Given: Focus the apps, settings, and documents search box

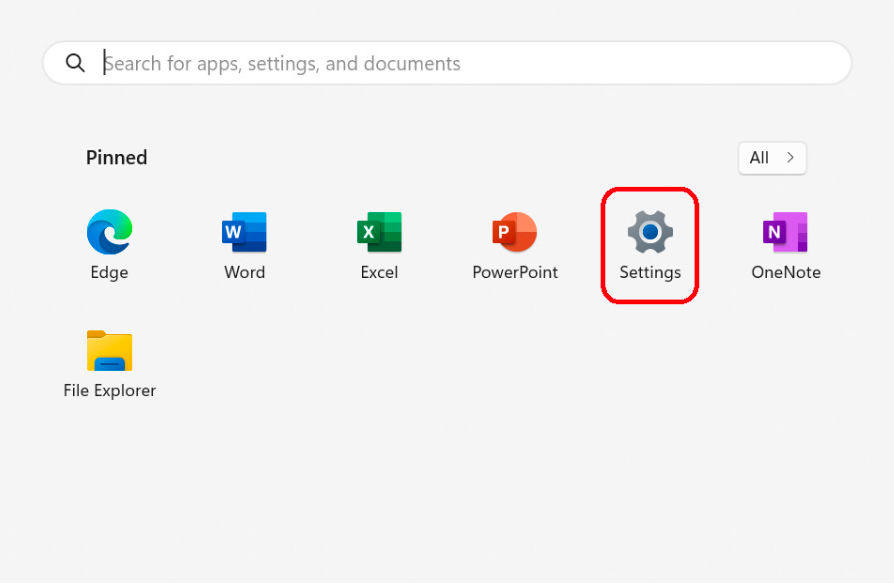Looking at the screenshot, I should pyautogui.click(x=470, y=63).
